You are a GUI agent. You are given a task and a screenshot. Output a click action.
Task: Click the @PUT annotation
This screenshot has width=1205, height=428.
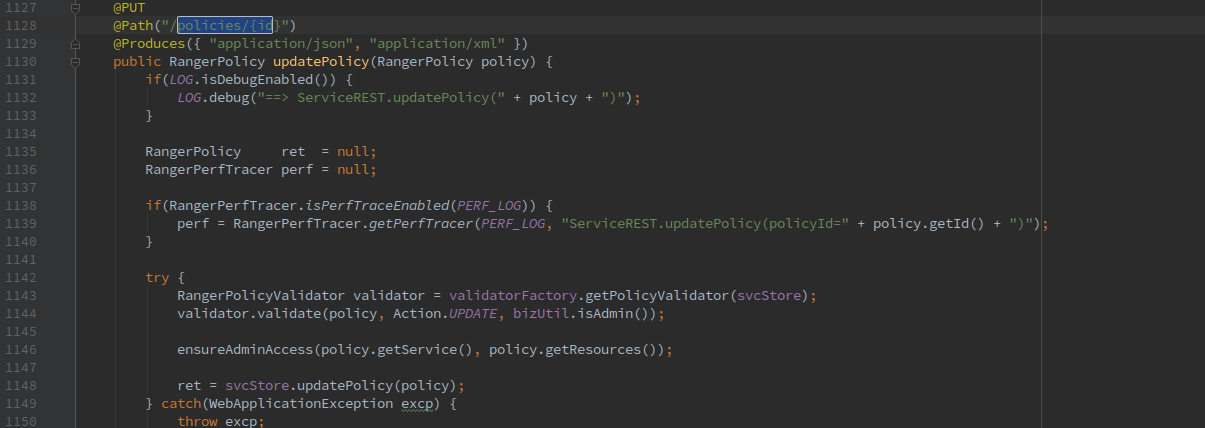click(x=129, y=8)
